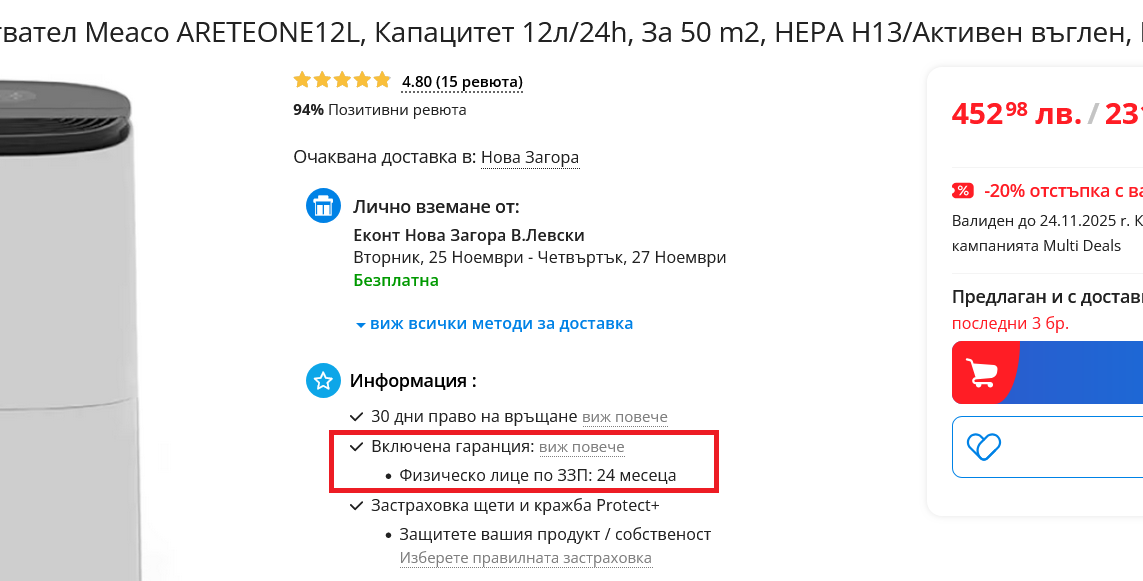Change the delivery city Нова Загора
The width and height of the screenshot is (1143, 581).
pos(530,158)
